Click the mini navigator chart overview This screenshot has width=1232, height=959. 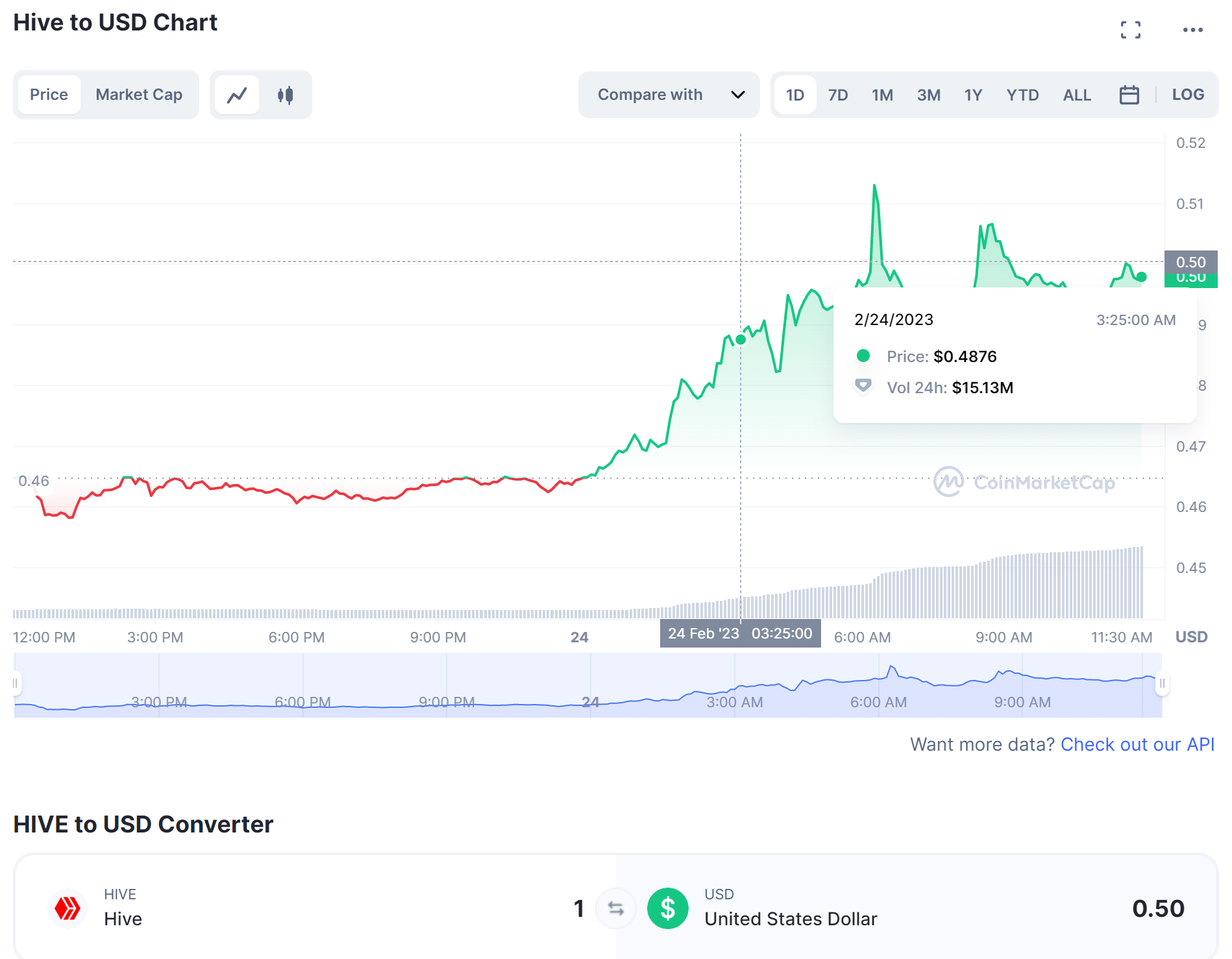(588, 685)
